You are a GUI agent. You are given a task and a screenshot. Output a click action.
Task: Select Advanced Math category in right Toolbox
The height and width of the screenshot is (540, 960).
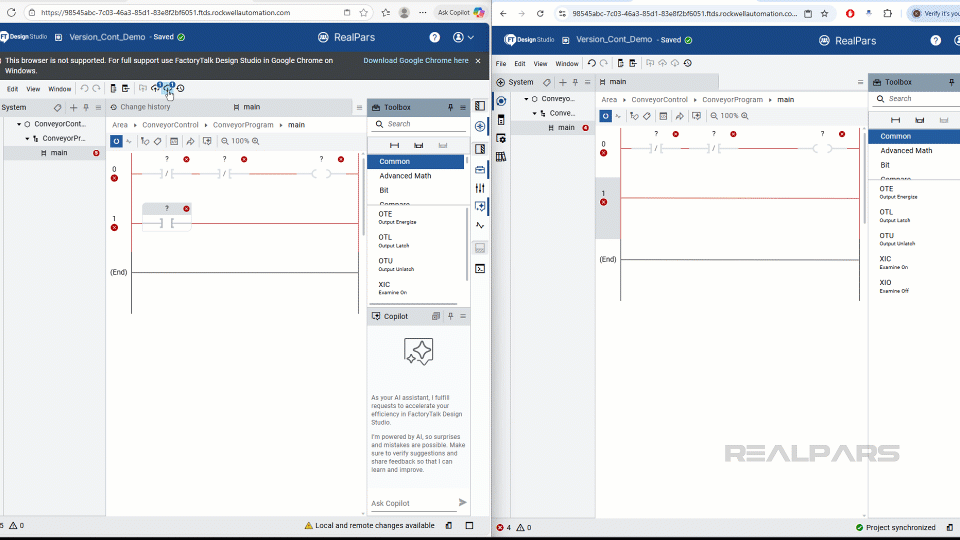click(x=906, y=151)
